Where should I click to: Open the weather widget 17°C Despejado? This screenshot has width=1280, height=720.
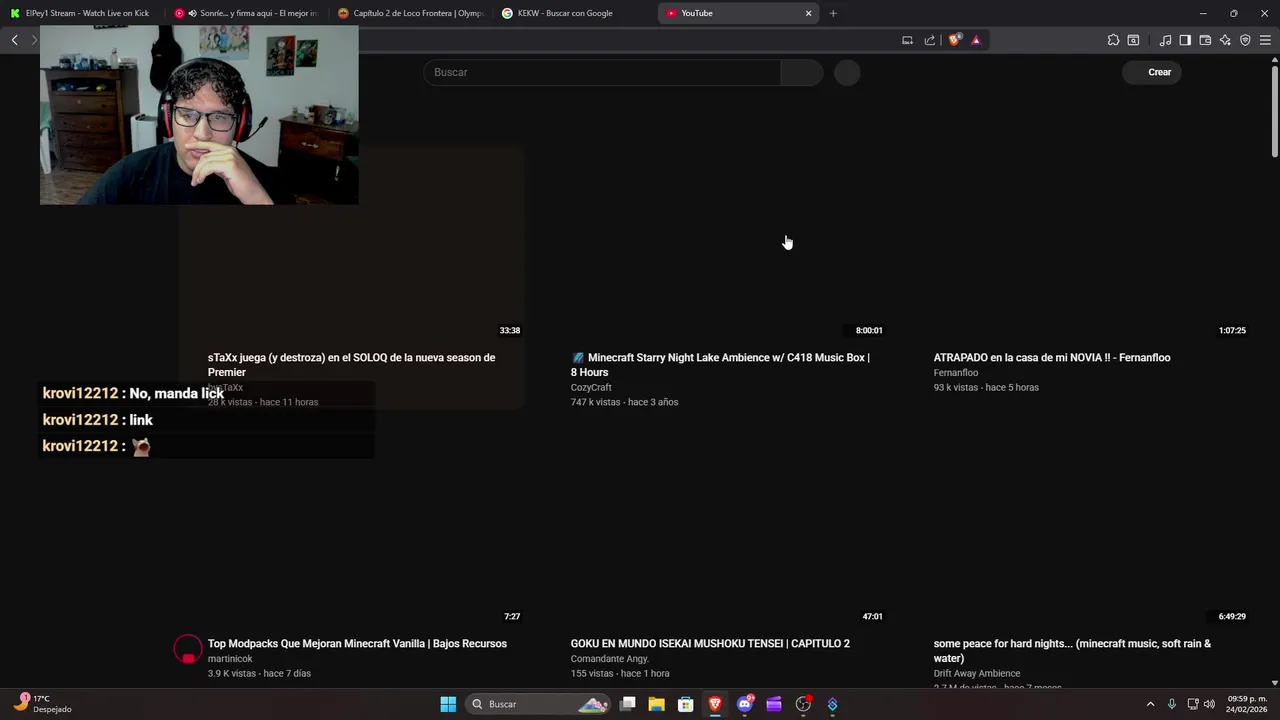pos(45,704)
